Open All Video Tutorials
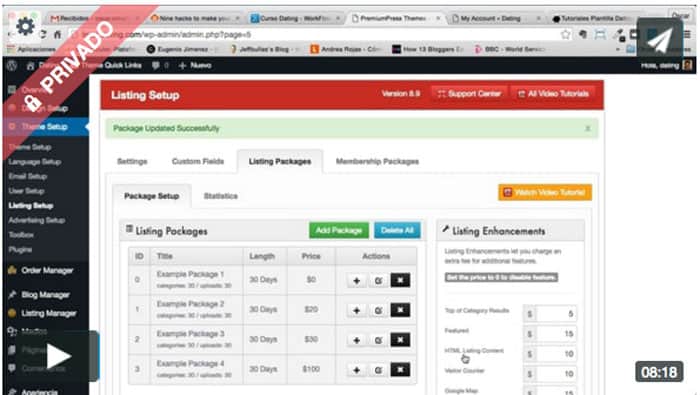 point(553,94)
